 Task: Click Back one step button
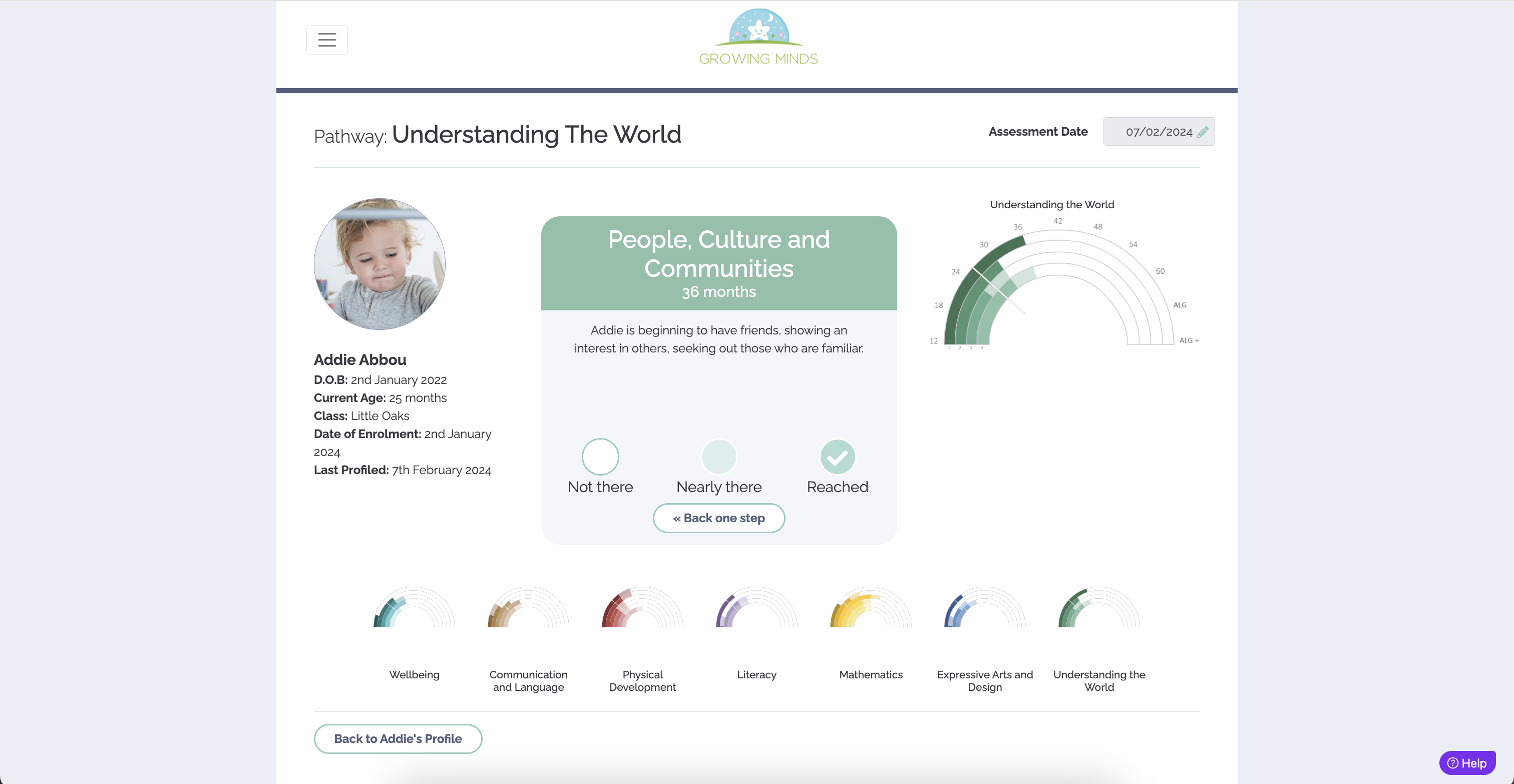(718, 518)
